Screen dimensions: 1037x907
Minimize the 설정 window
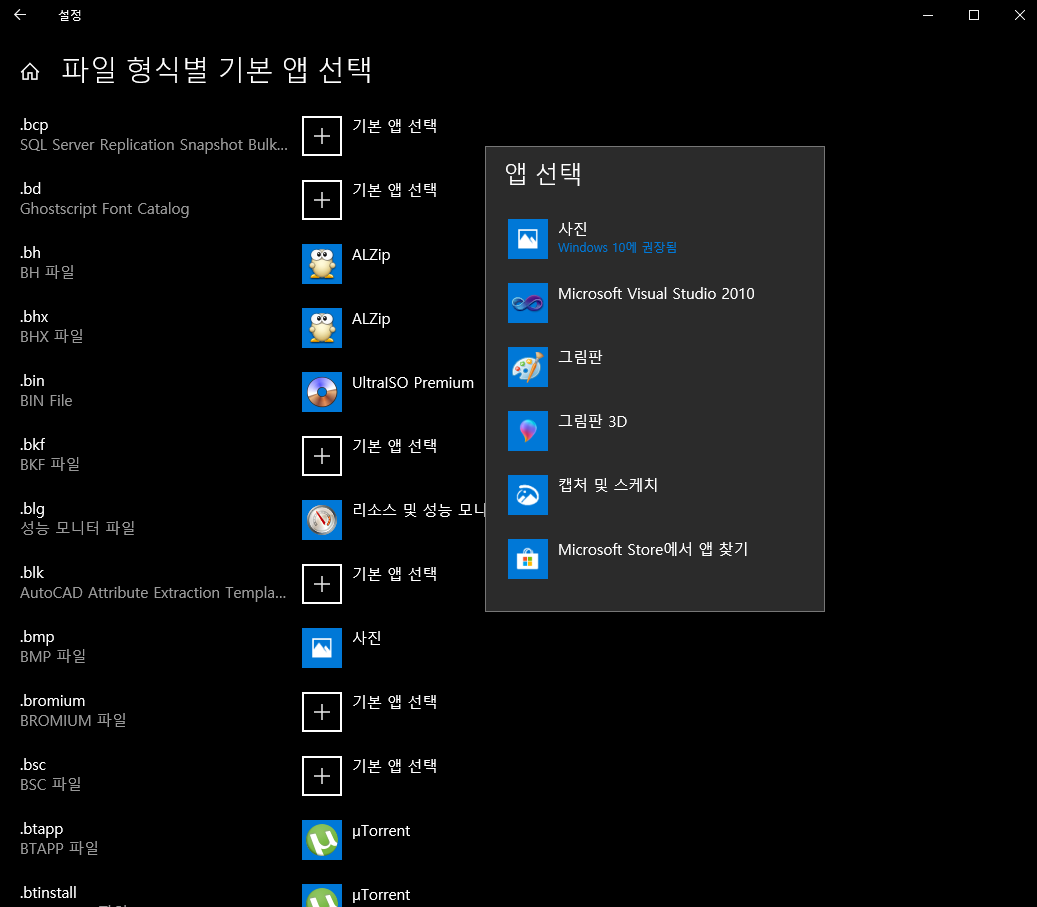point(928,15)
